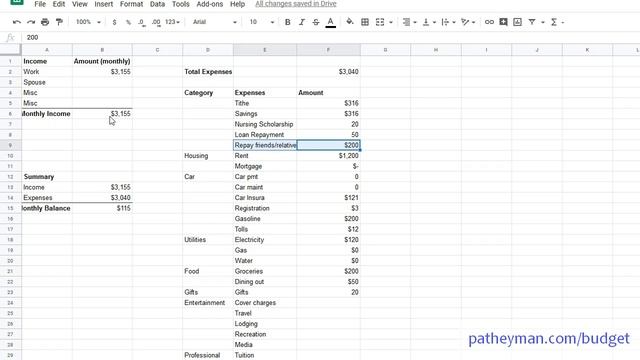Open the Help menu
Image resolution: width=640 pixels, height=360 pixels.
click(x=238, y=4)
